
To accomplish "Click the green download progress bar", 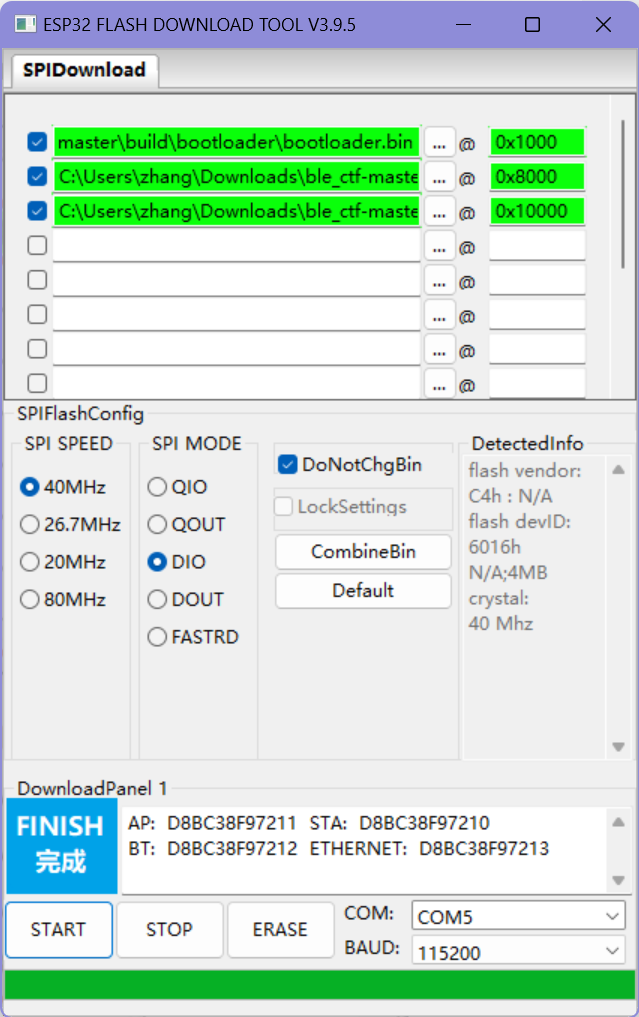I will pyautogui.click(x=319, y=985).
